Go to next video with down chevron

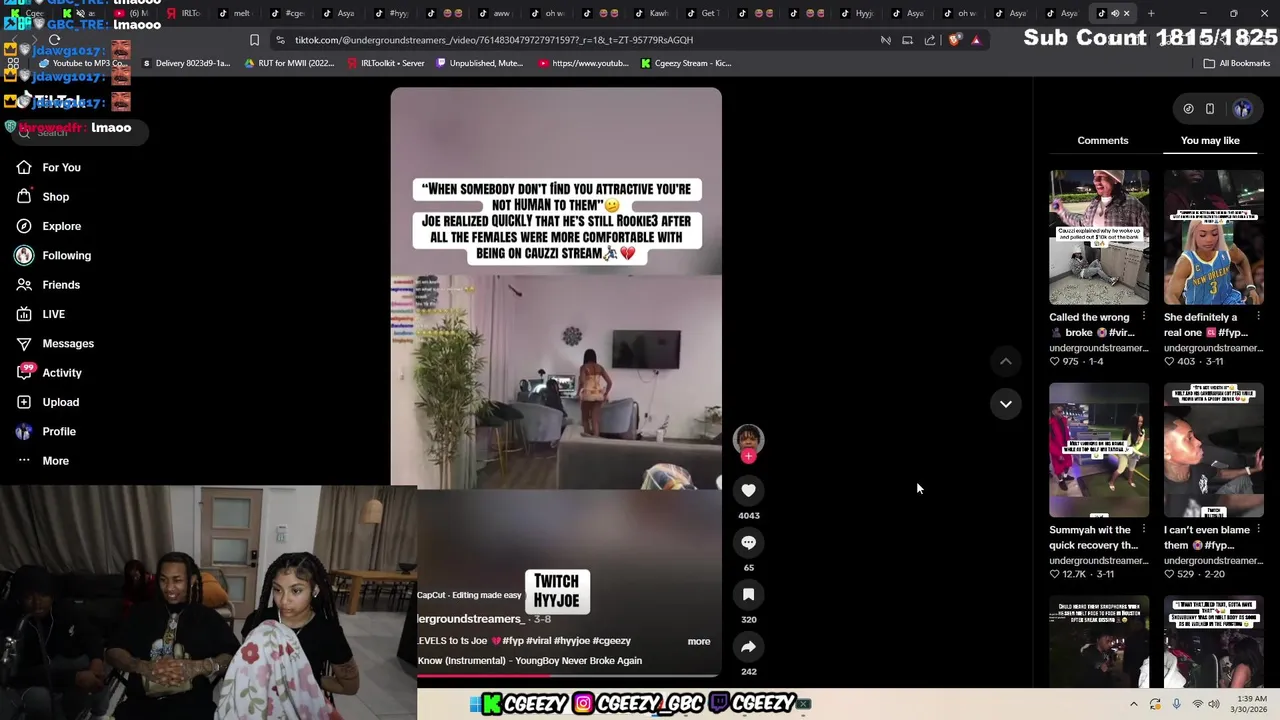(x=1006, y=404)
